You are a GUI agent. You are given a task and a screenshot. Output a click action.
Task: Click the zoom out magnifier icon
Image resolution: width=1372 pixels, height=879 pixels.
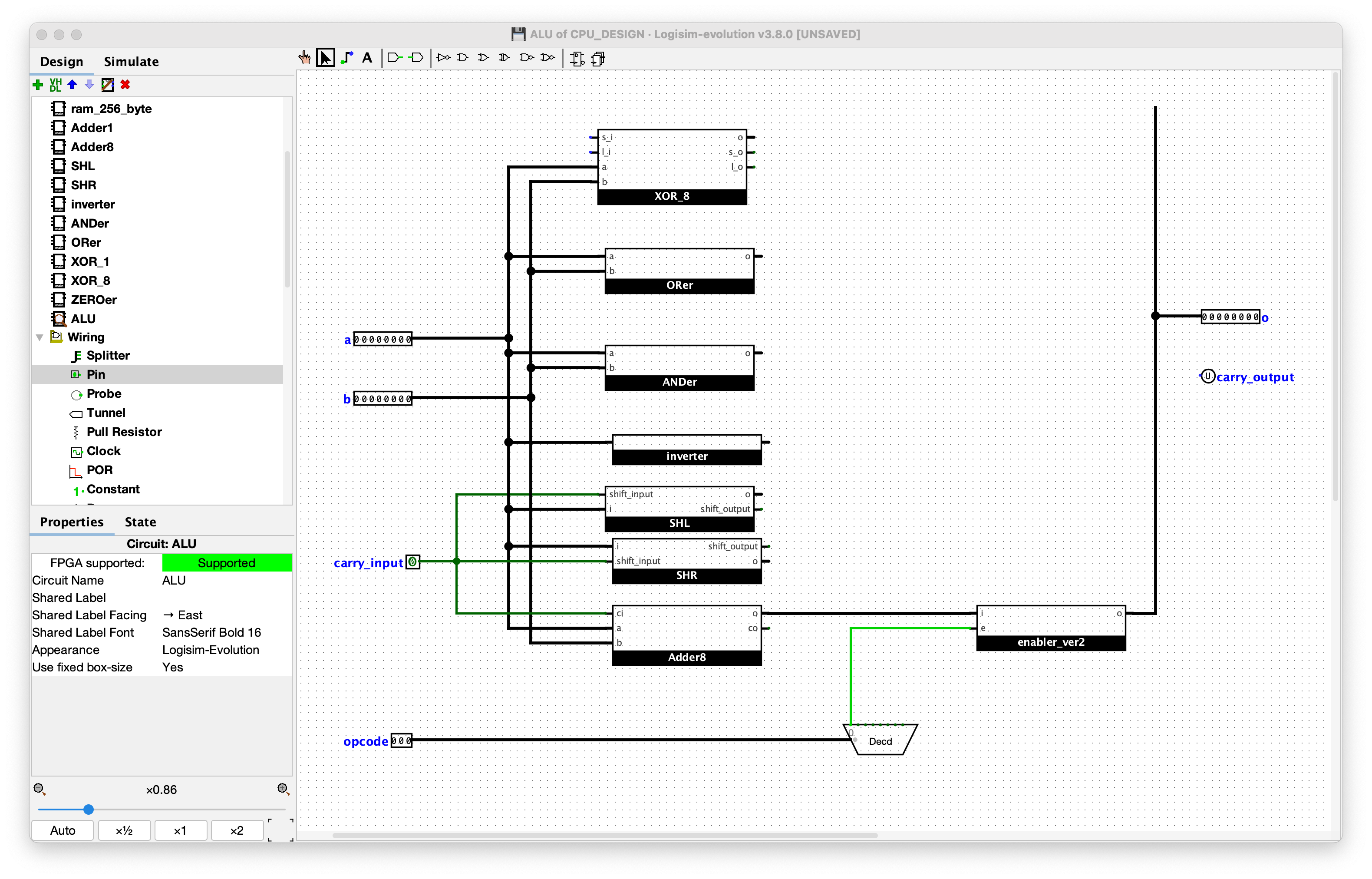coord(40,790)
